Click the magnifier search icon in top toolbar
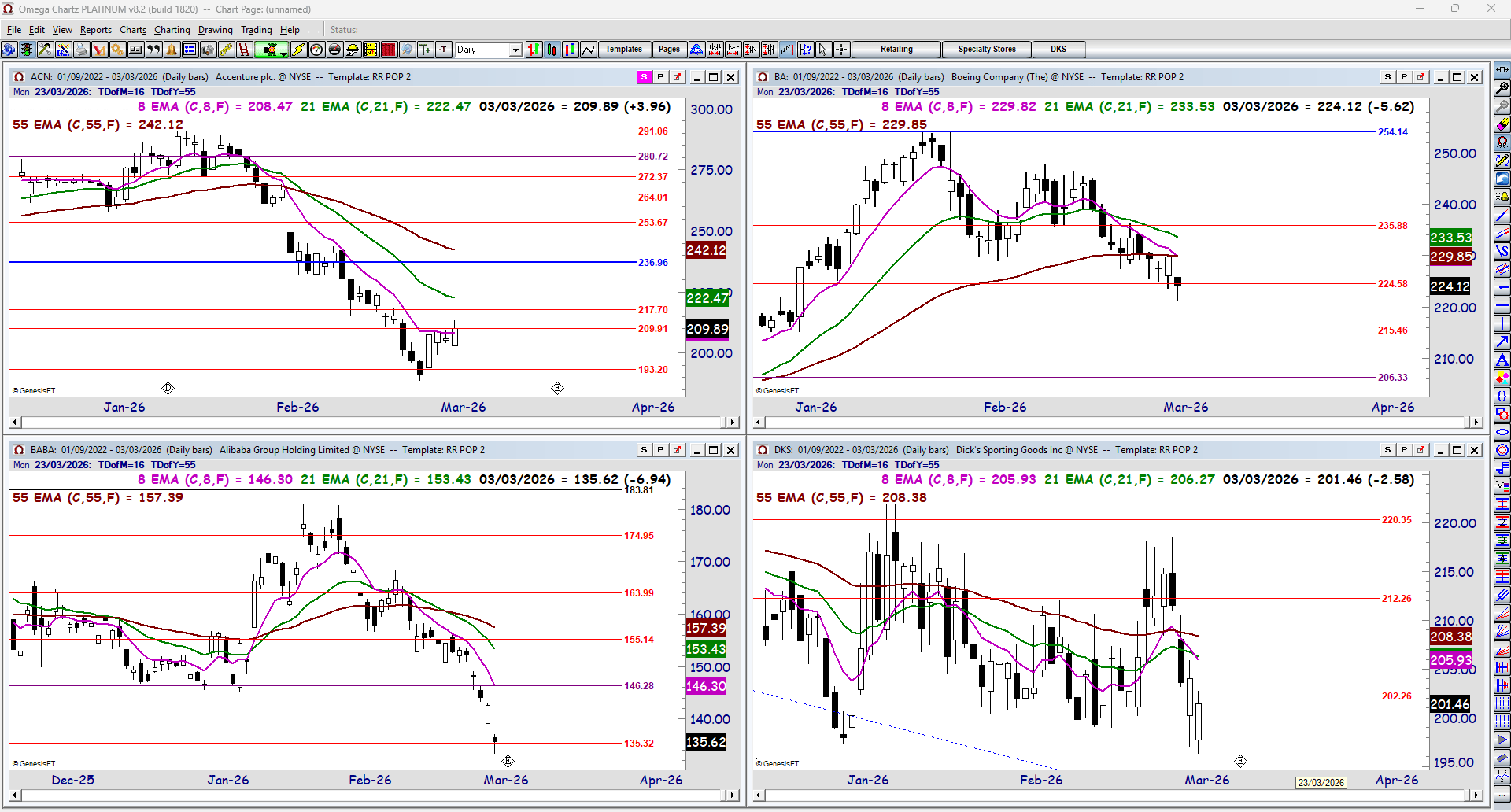Viewport: 1511px width, 812px height. pos(407,50)
